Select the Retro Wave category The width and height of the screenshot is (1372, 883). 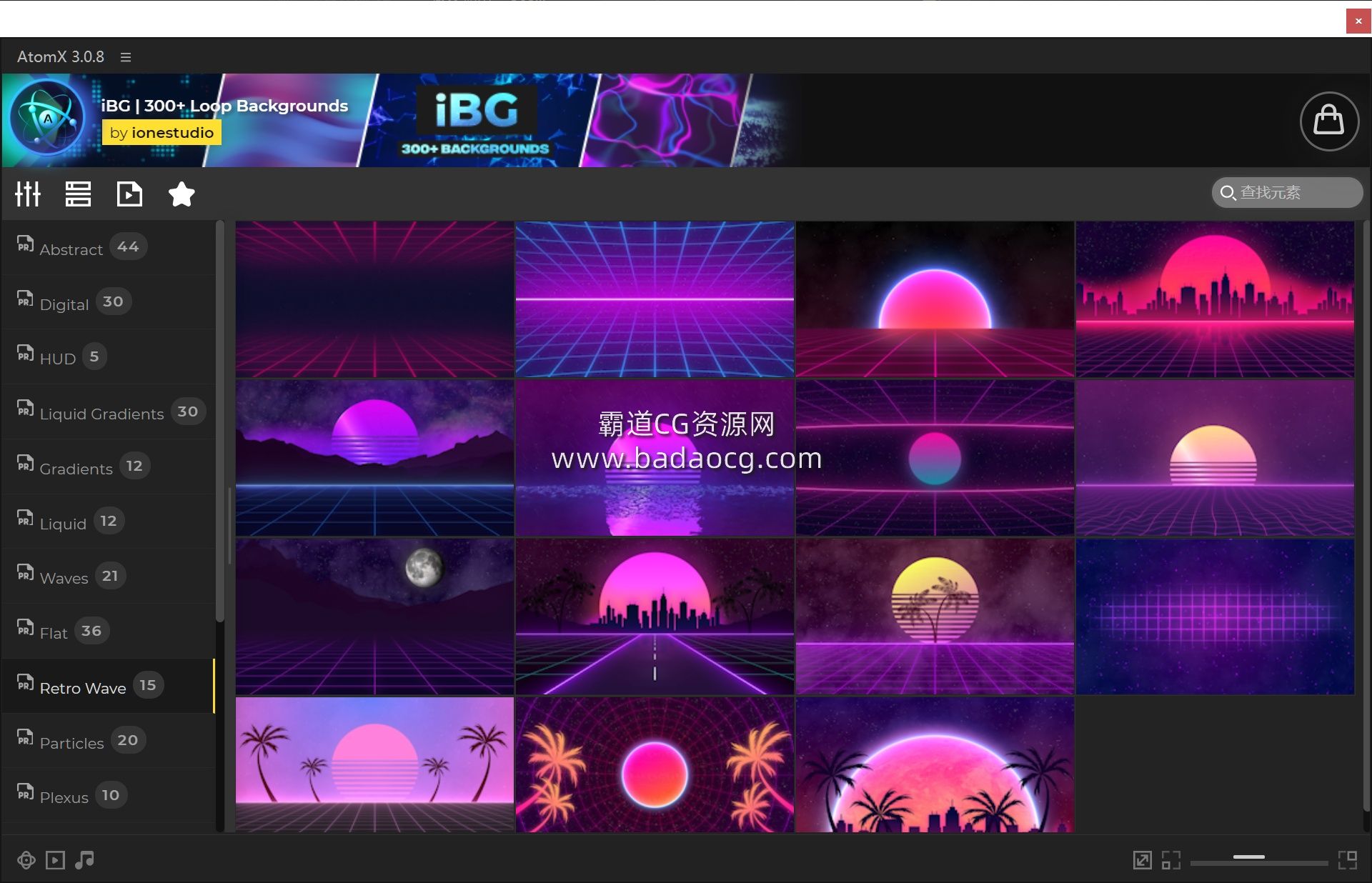click(x=108, y=686)
